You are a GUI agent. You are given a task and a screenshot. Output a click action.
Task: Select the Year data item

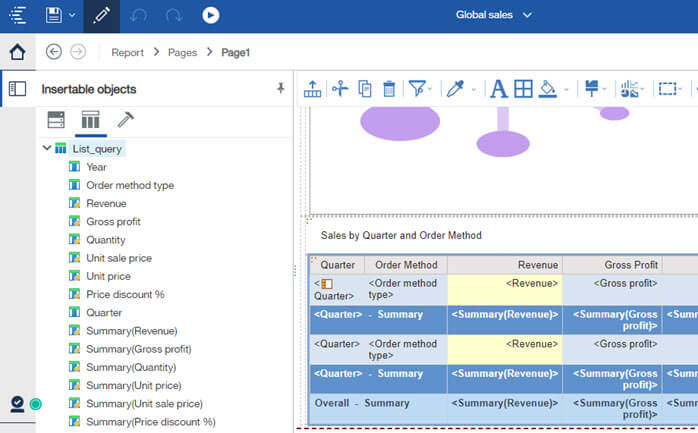coord(97,167)
